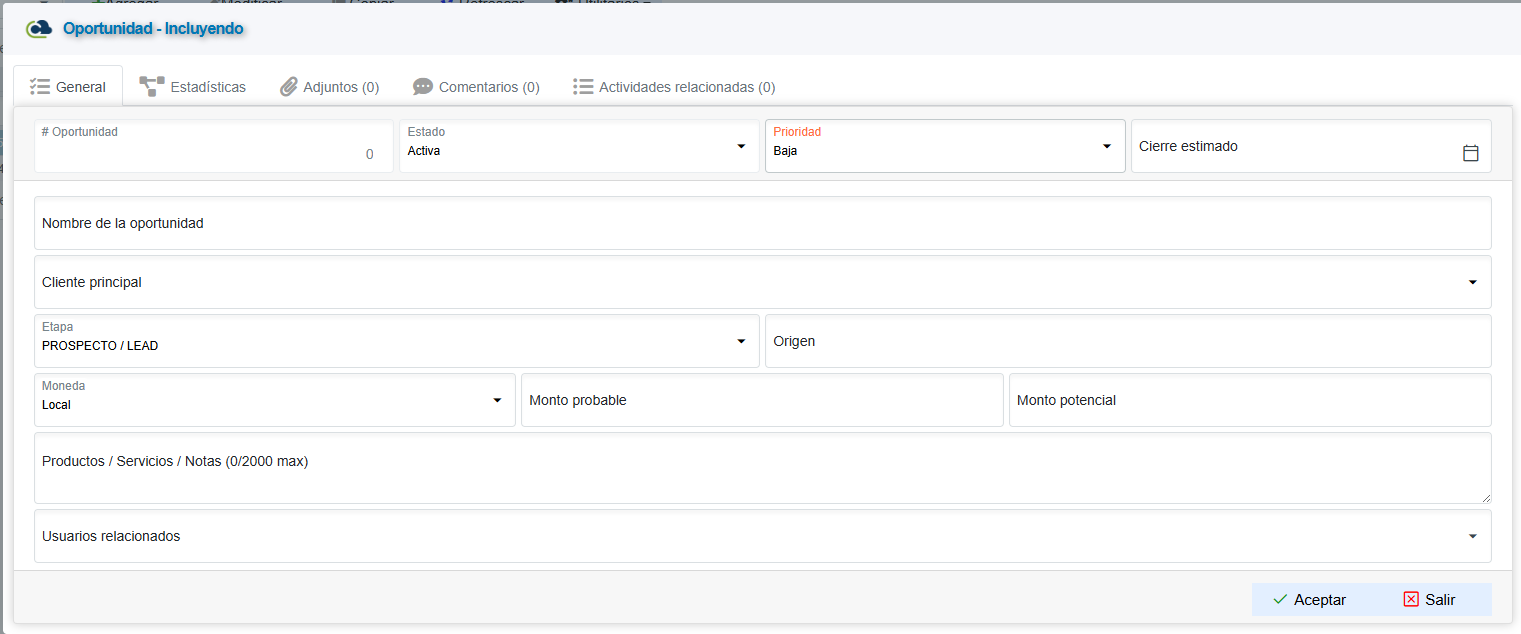
Task: Click the checklist icon on General tab
Action: click(40, 87)
